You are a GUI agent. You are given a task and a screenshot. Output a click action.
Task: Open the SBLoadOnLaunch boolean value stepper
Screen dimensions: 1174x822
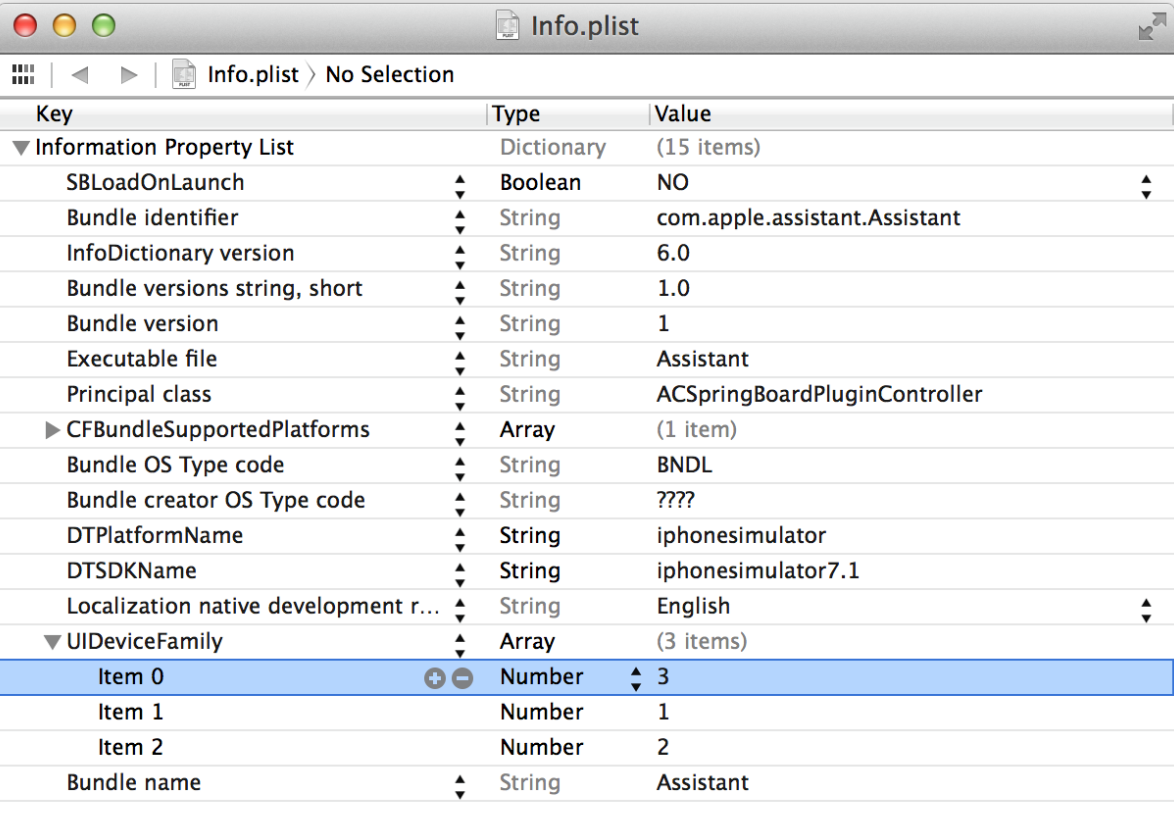[1145, 184]
